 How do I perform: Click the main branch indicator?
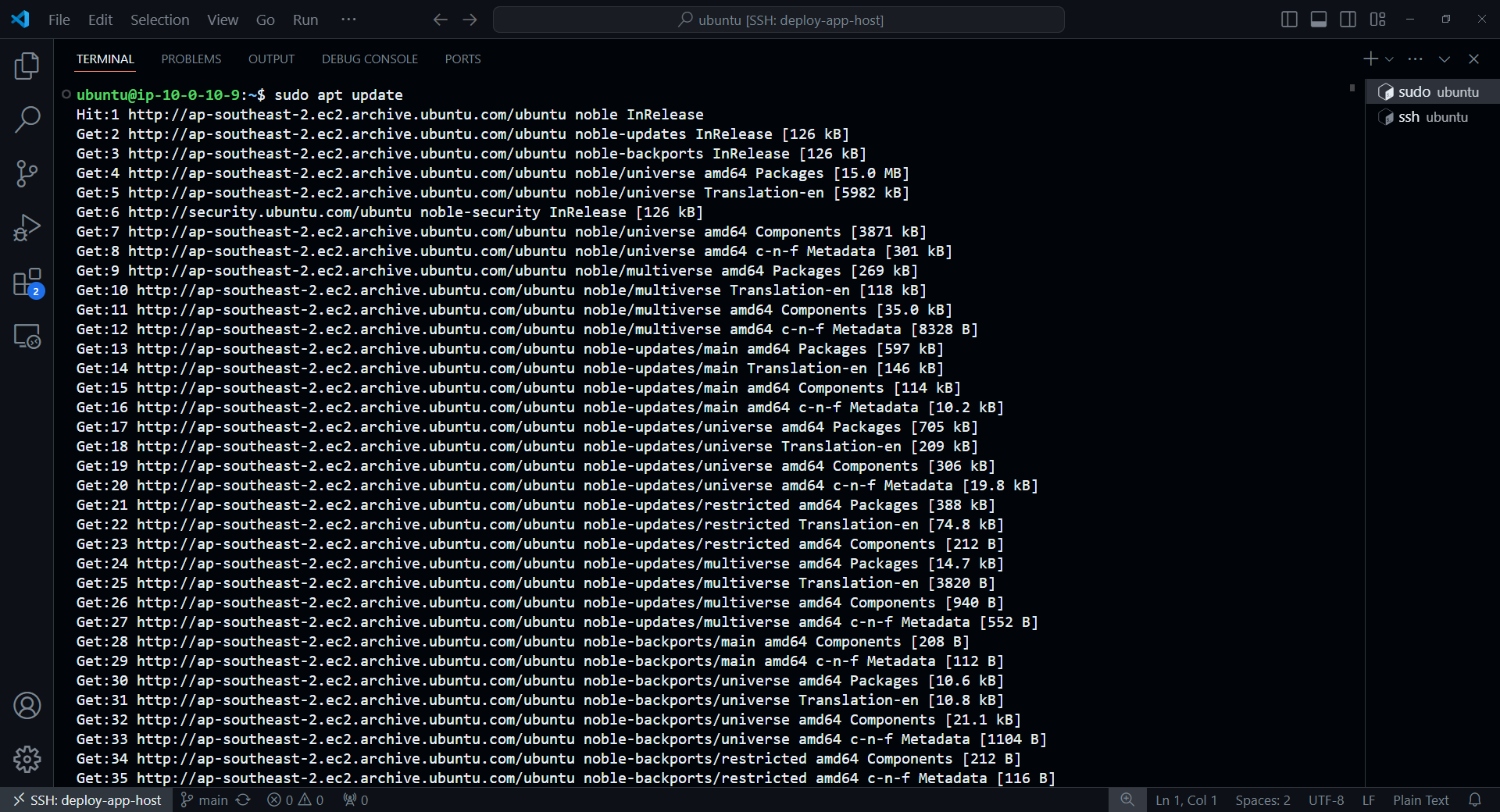204,800
